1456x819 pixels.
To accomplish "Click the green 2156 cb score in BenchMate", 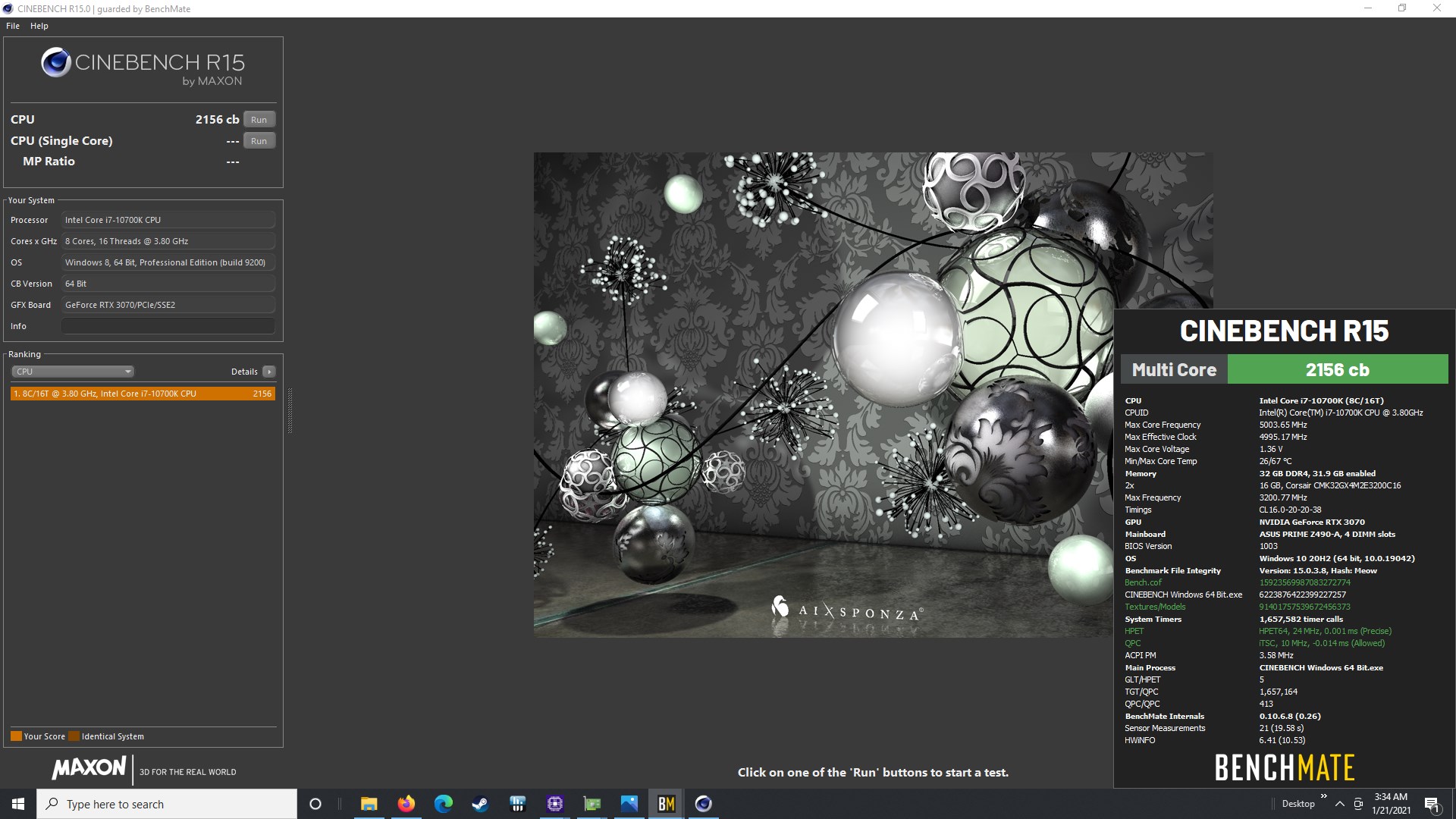I will [x=1338, y=370].
